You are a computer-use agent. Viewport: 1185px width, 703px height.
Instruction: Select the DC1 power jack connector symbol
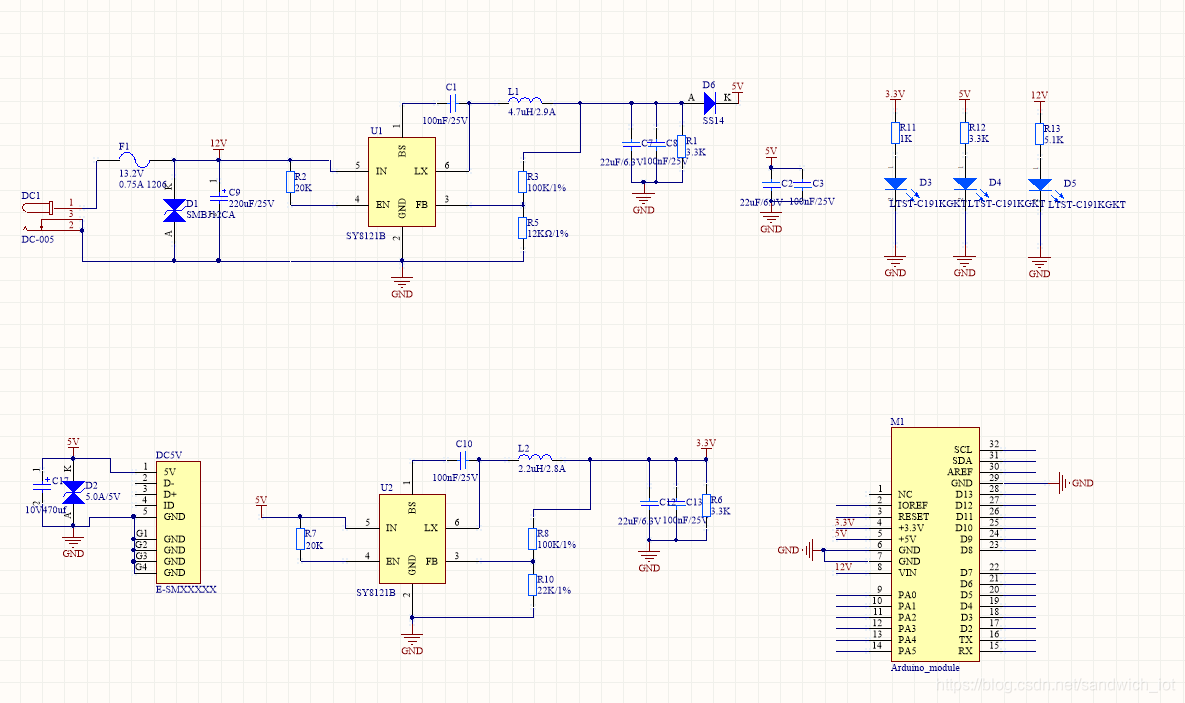coord(51,216)
